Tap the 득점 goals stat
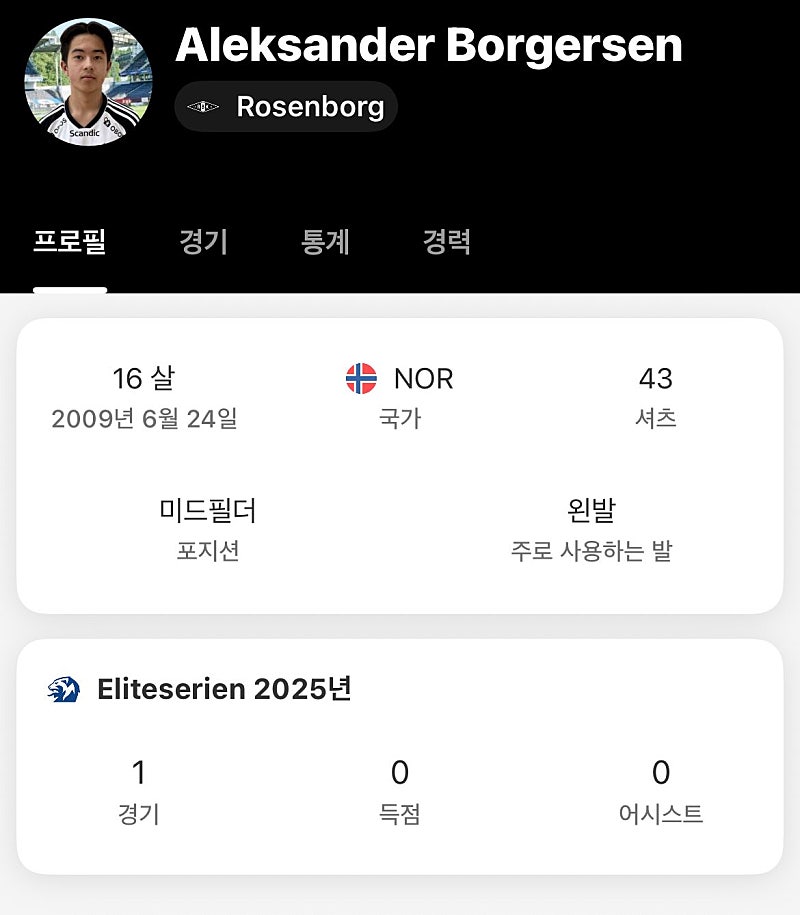800x915 pixels. pyautogui.click(x=400, y=773)
